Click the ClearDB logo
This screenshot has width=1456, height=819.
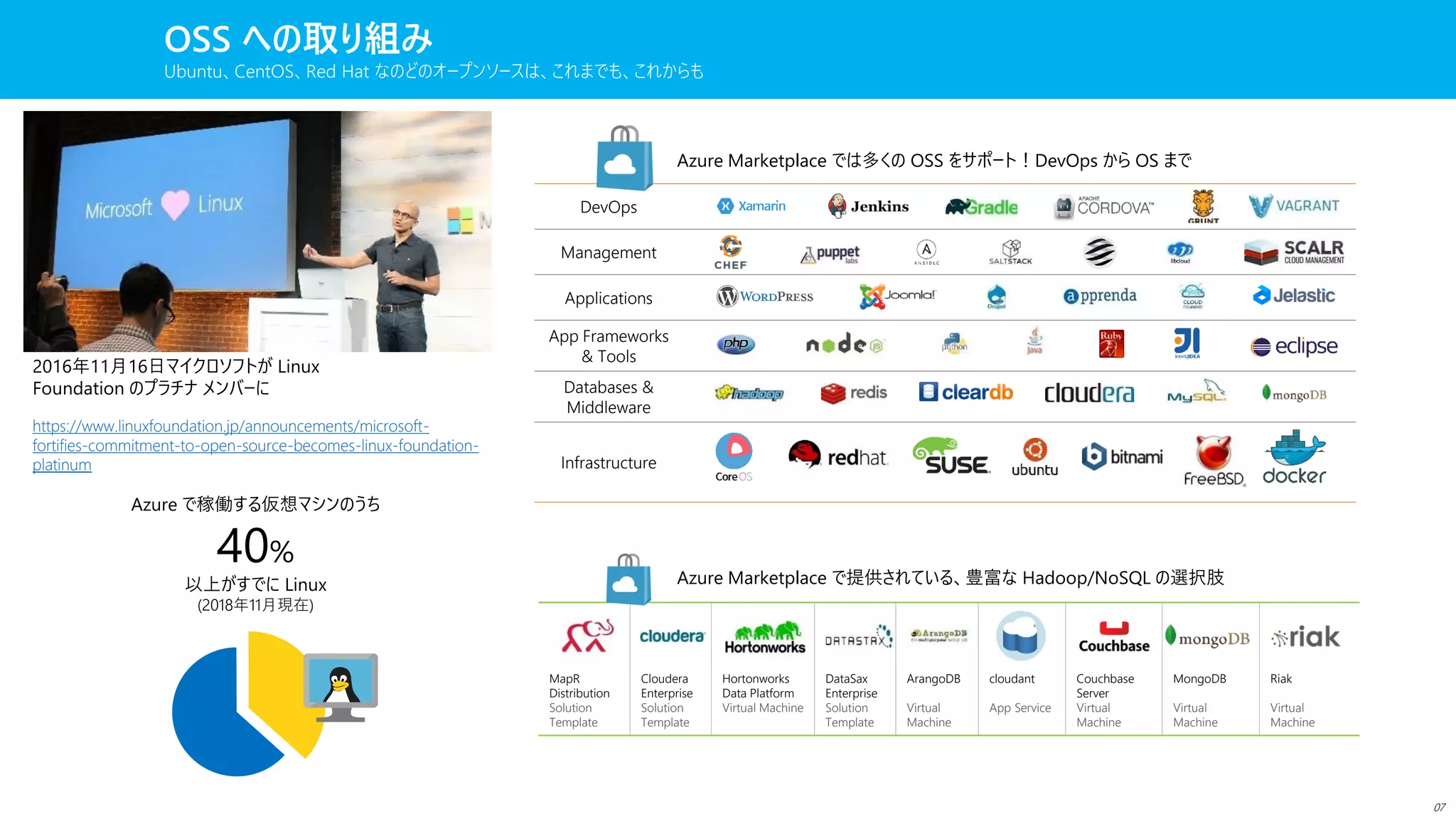point(965,392)
